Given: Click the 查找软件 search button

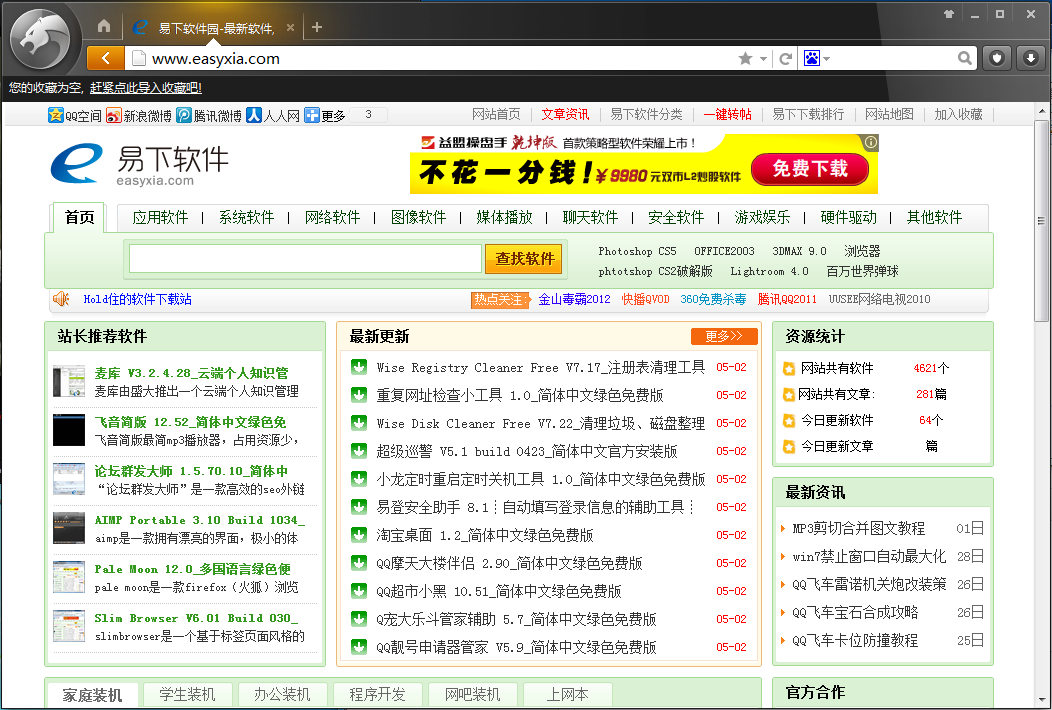Looking at the screenshot, I should 524,259.
